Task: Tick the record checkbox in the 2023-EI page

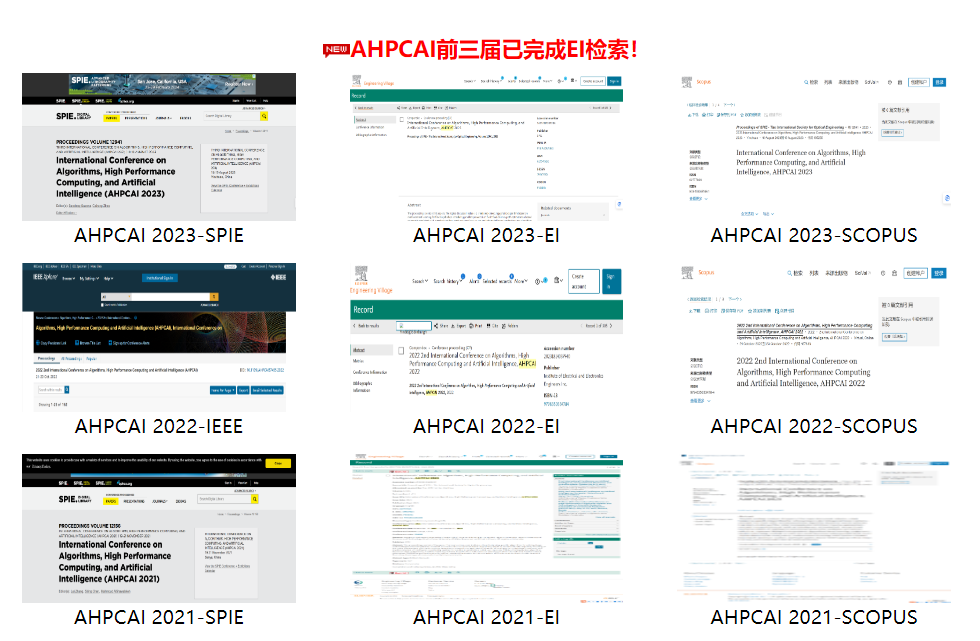Action: [x=402, y=119]
